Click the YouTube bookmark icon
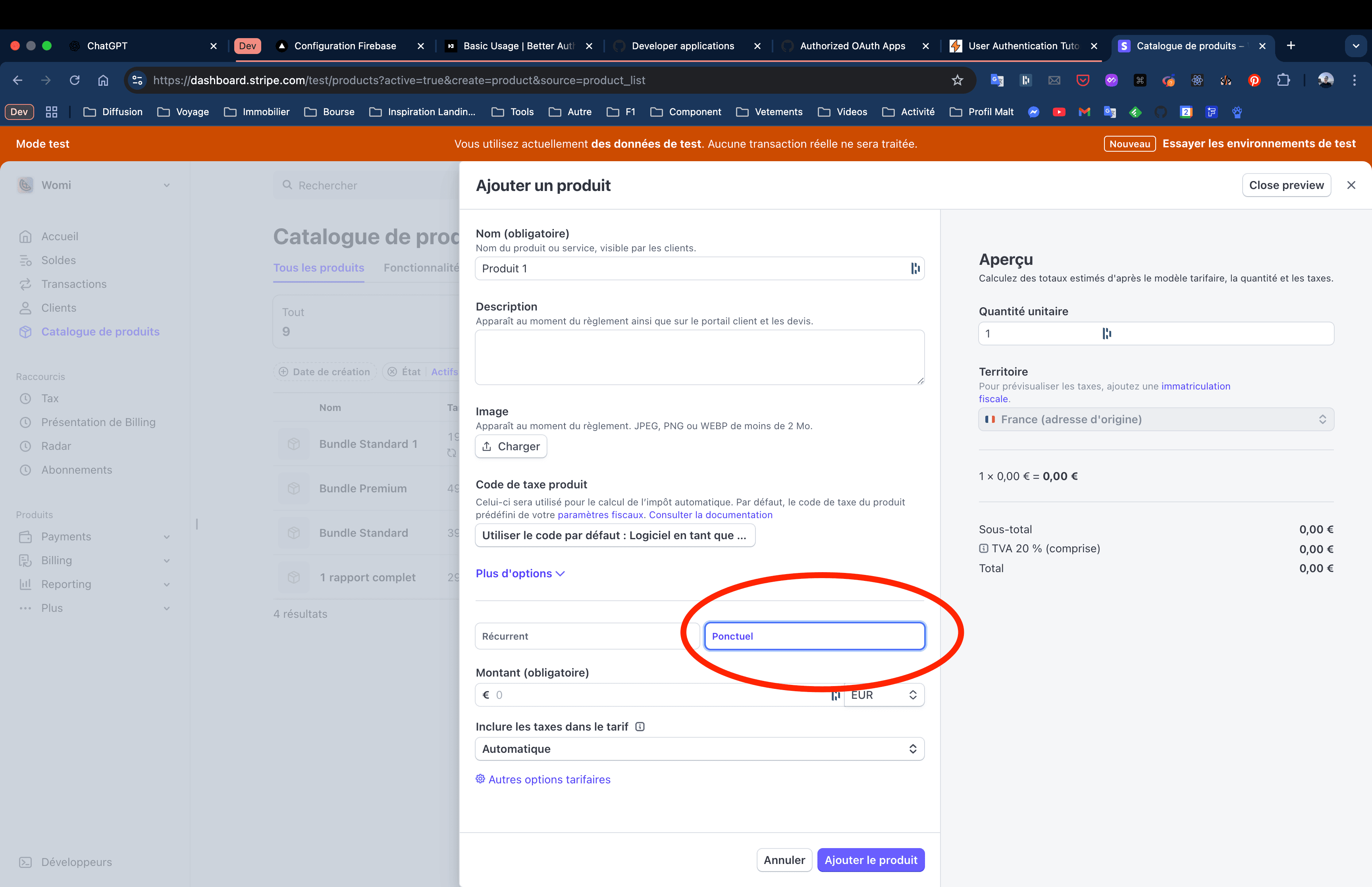This screenshot has height=887, width=1372. click(x=1058, y=112)
